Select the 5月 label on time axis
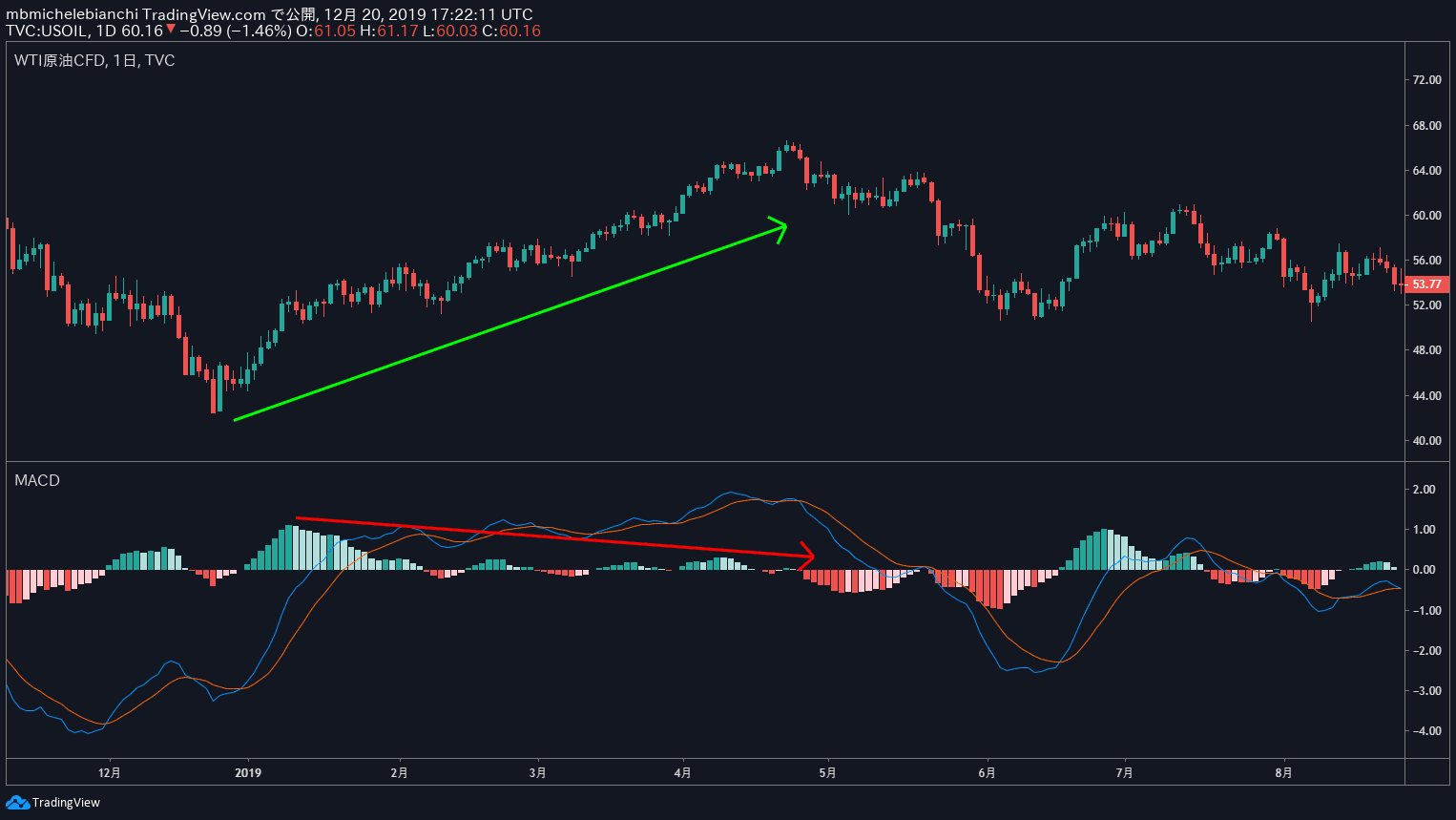This screenshot has height=820, width=1456. pos(827,772)
